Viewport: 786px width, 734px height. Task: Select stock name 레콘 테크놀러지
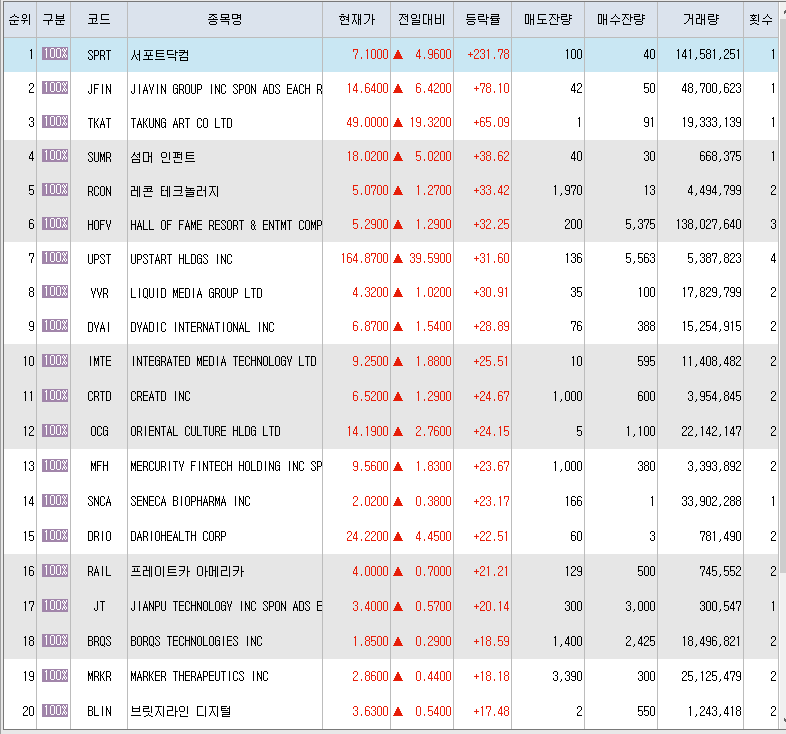click(x=174, y=191)
